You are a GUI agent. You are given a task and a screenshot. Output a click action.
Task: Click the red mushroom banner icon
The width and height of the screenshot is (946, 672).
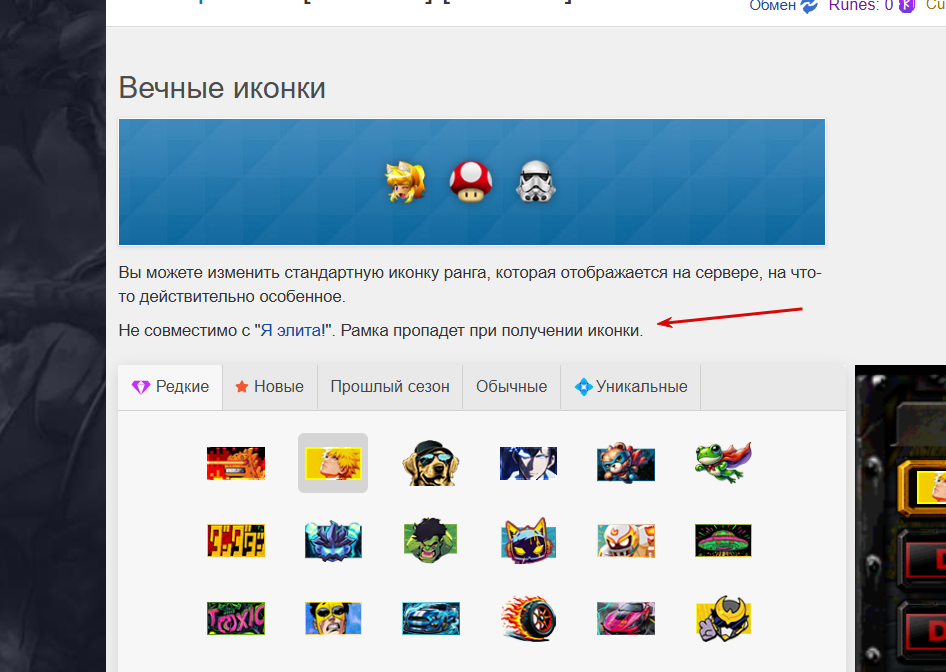[x=471, y=182]
